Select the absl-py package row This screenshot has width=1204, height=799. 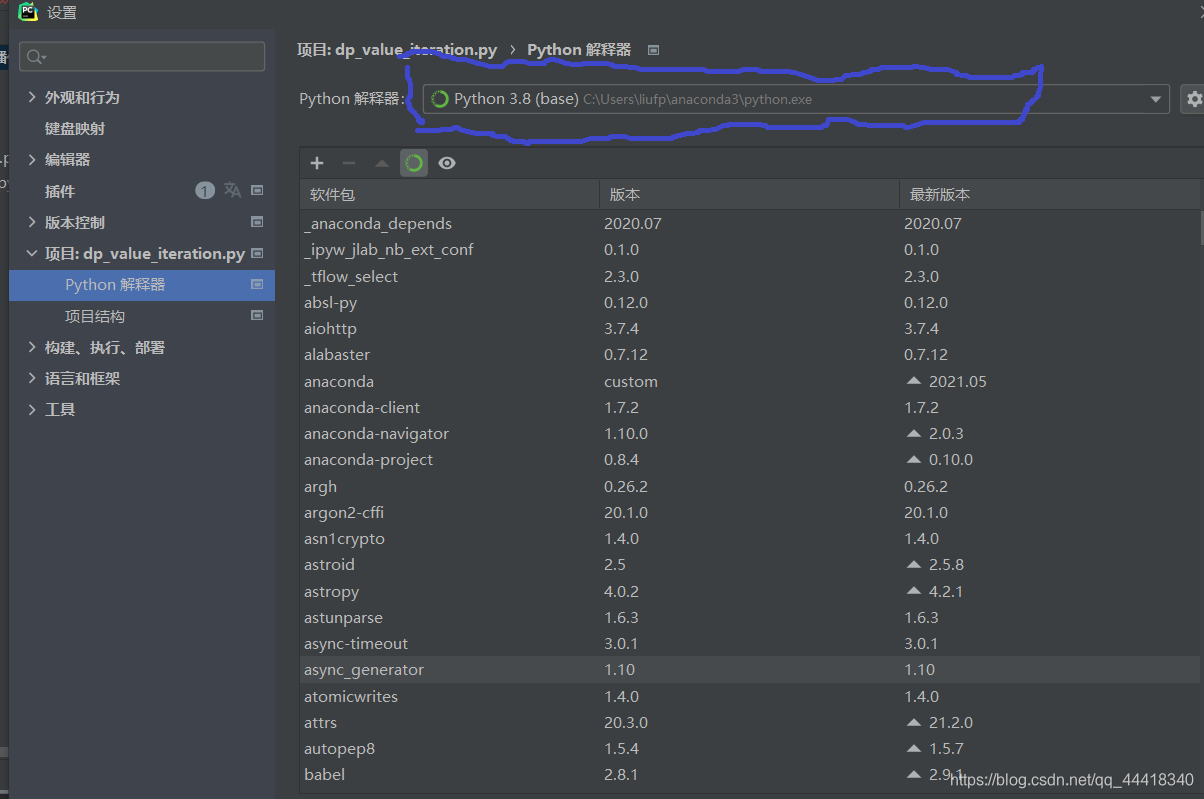tap(750, 302)
